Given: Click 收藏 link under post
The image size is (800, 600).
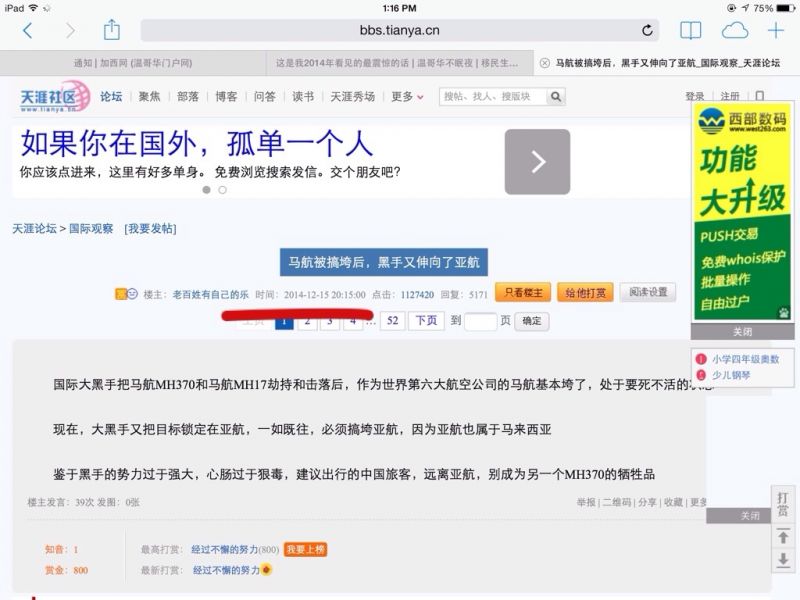Looking at the screenshot, I should (x=673, y=502).
